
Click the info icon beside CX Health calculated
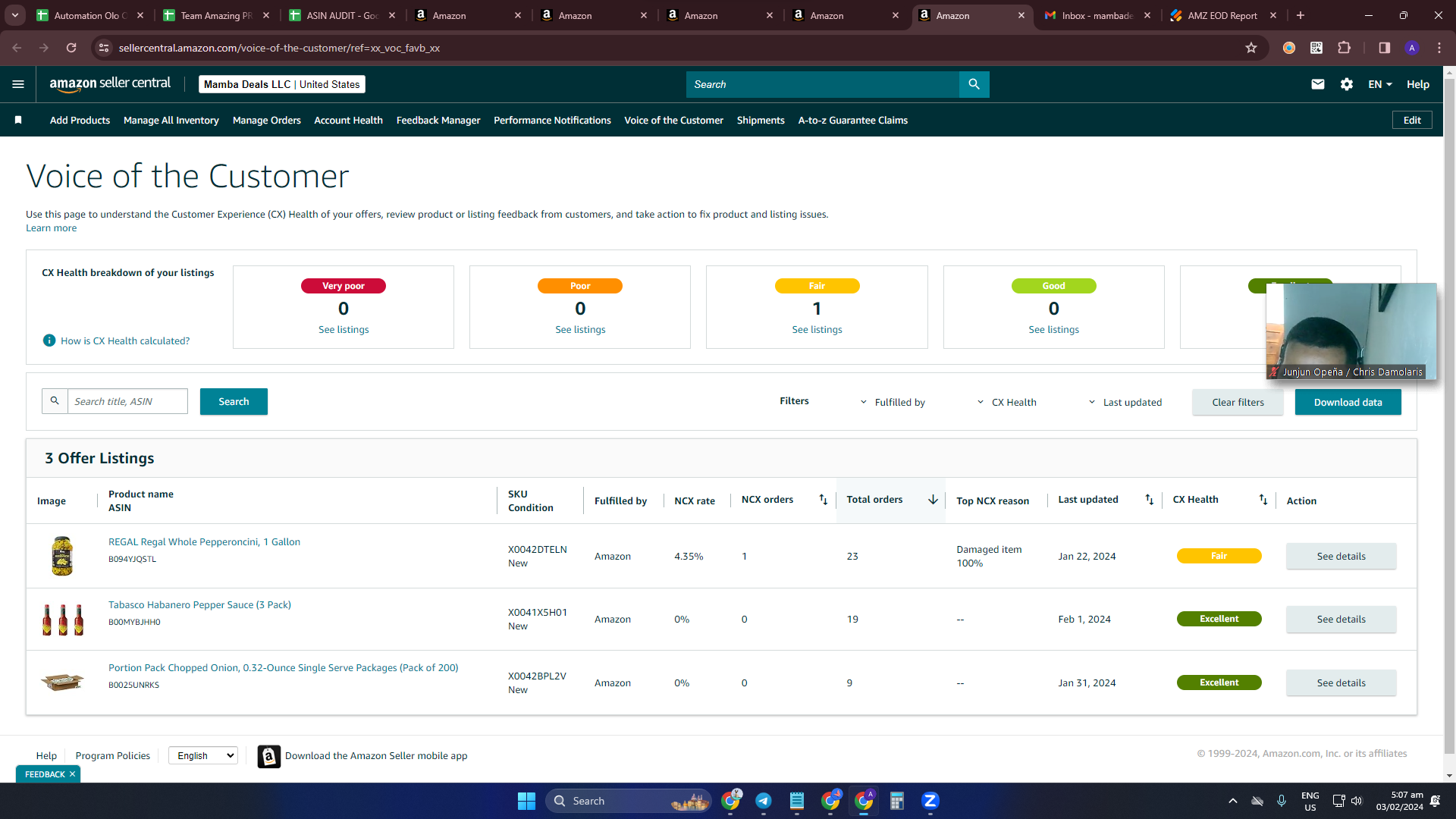click(x=49, y=340)
